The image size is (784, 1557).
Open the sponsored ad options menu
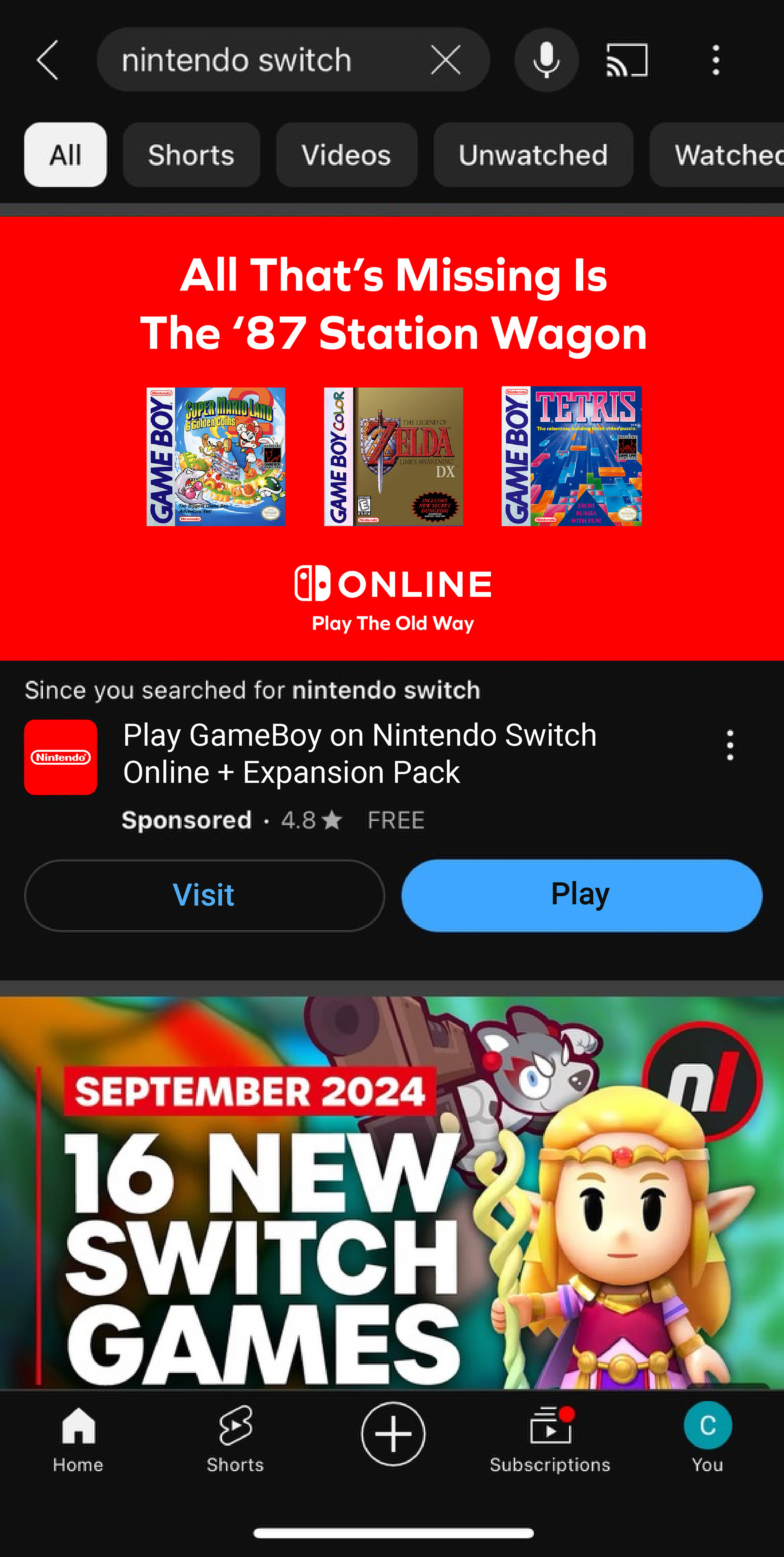[x=730, y=745]
